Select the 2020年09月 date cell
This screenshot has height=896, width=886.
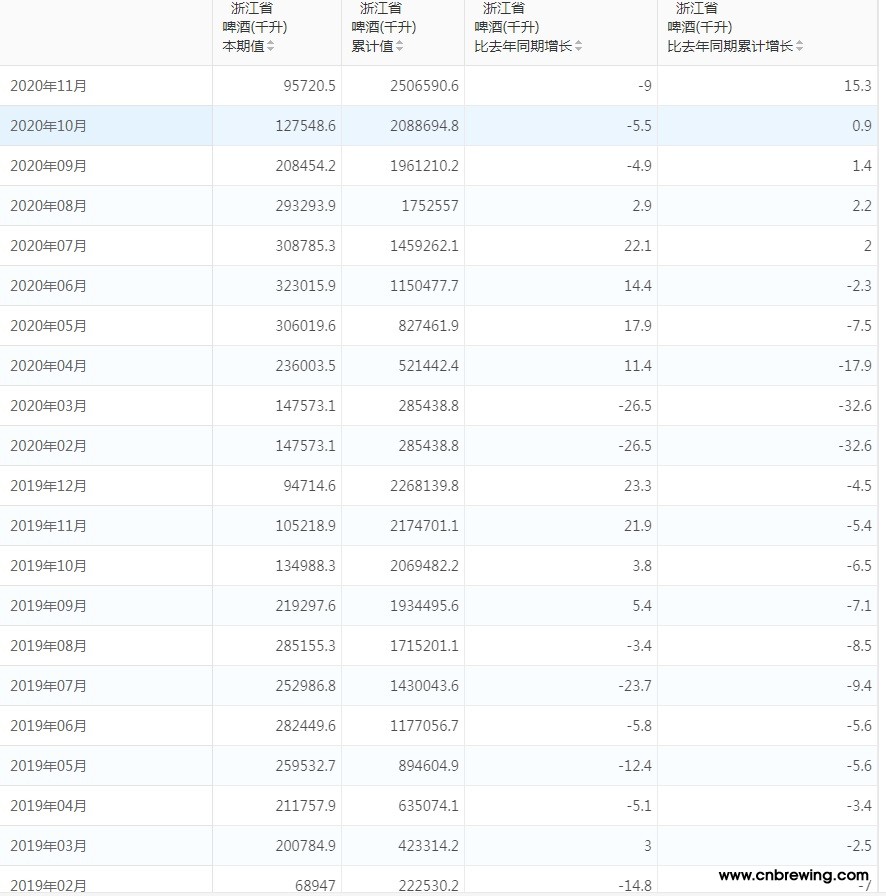pyautogui.click(x=48, y=166)
